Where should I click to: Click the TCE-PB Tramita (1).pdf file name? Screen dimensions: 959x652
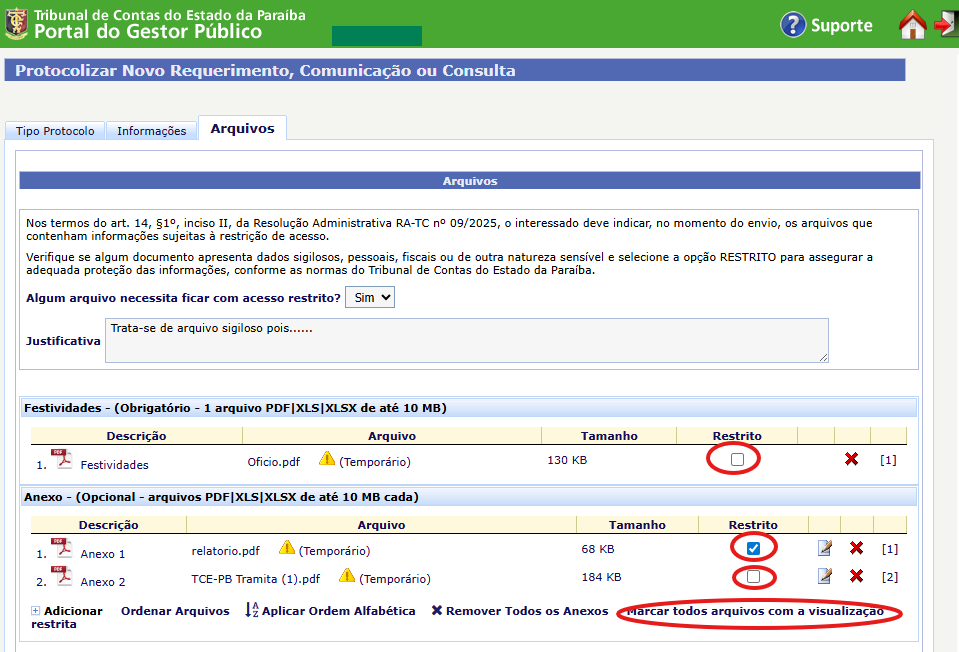click(256, 579)
